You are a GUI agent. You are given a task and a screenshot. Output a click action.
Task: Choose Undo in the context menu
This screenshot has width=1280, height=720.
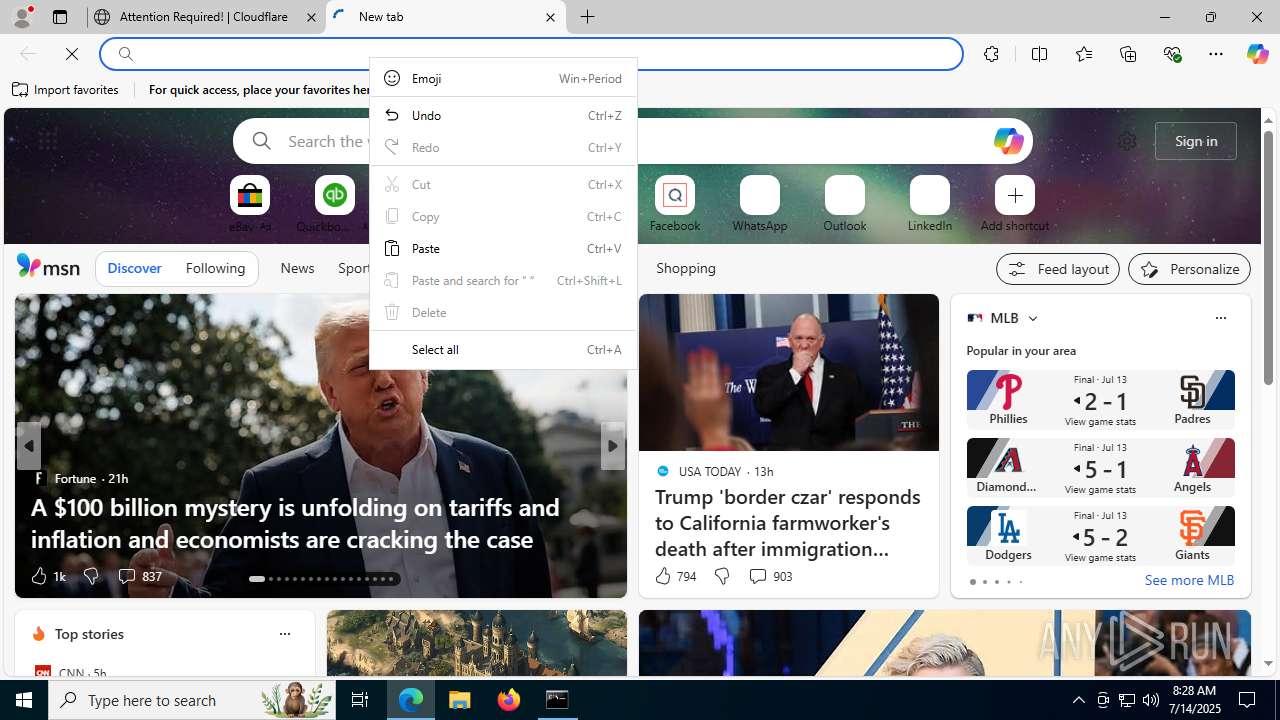click(503, 115)
